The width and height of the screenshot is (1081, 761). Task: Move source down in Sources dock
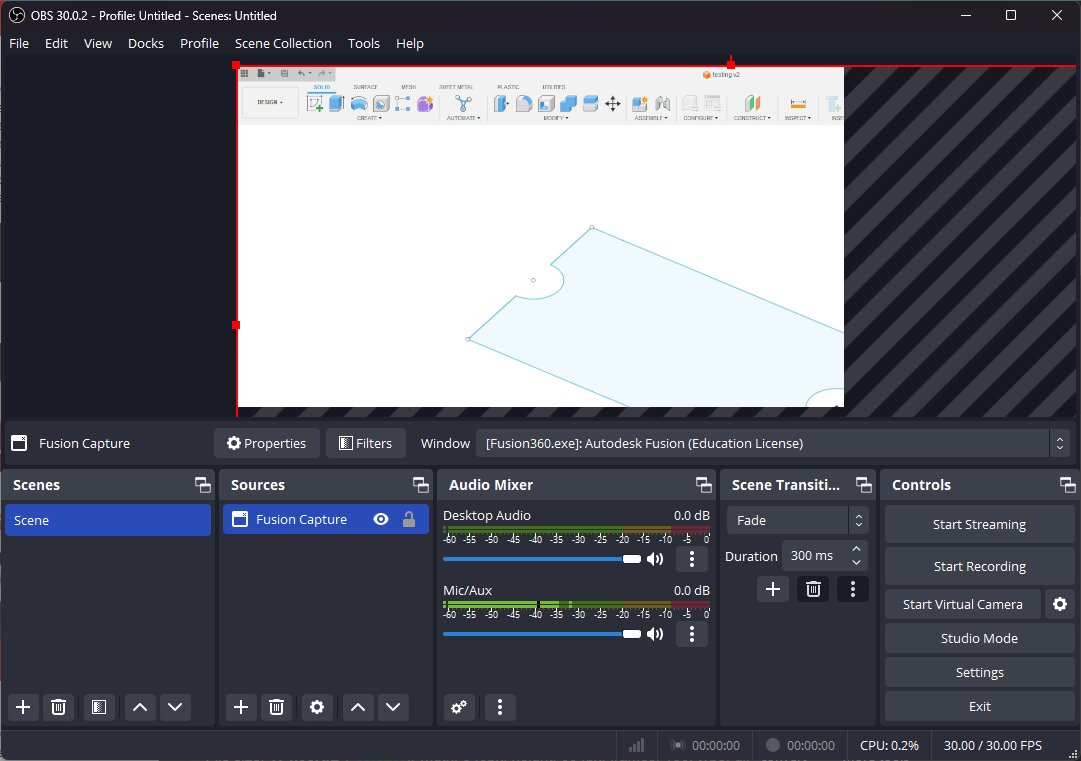[x=393, y=707]
